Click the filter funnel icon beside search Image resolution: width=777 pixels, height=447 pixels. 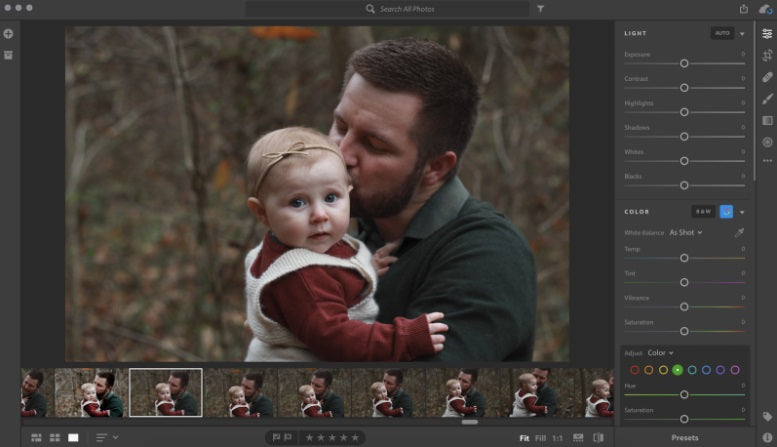(x=541, y=9)
